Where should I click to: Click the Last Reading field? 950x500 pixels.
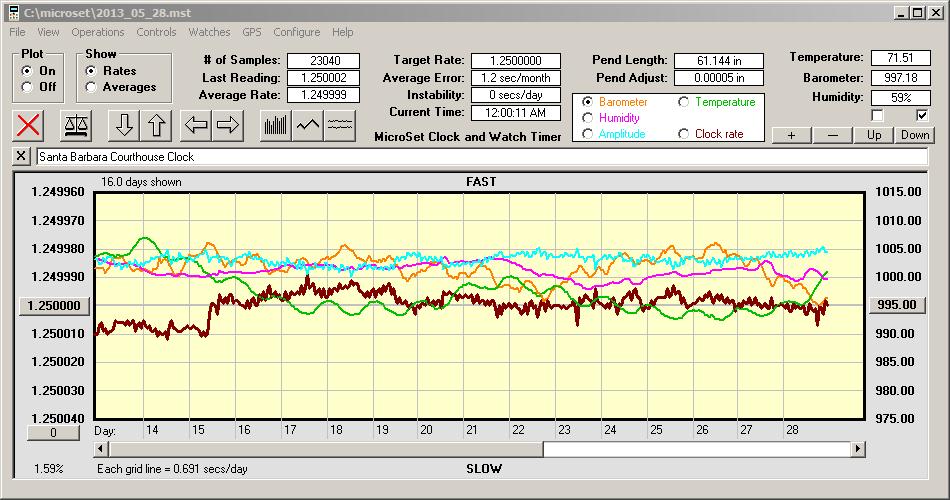tap(324, 78)
